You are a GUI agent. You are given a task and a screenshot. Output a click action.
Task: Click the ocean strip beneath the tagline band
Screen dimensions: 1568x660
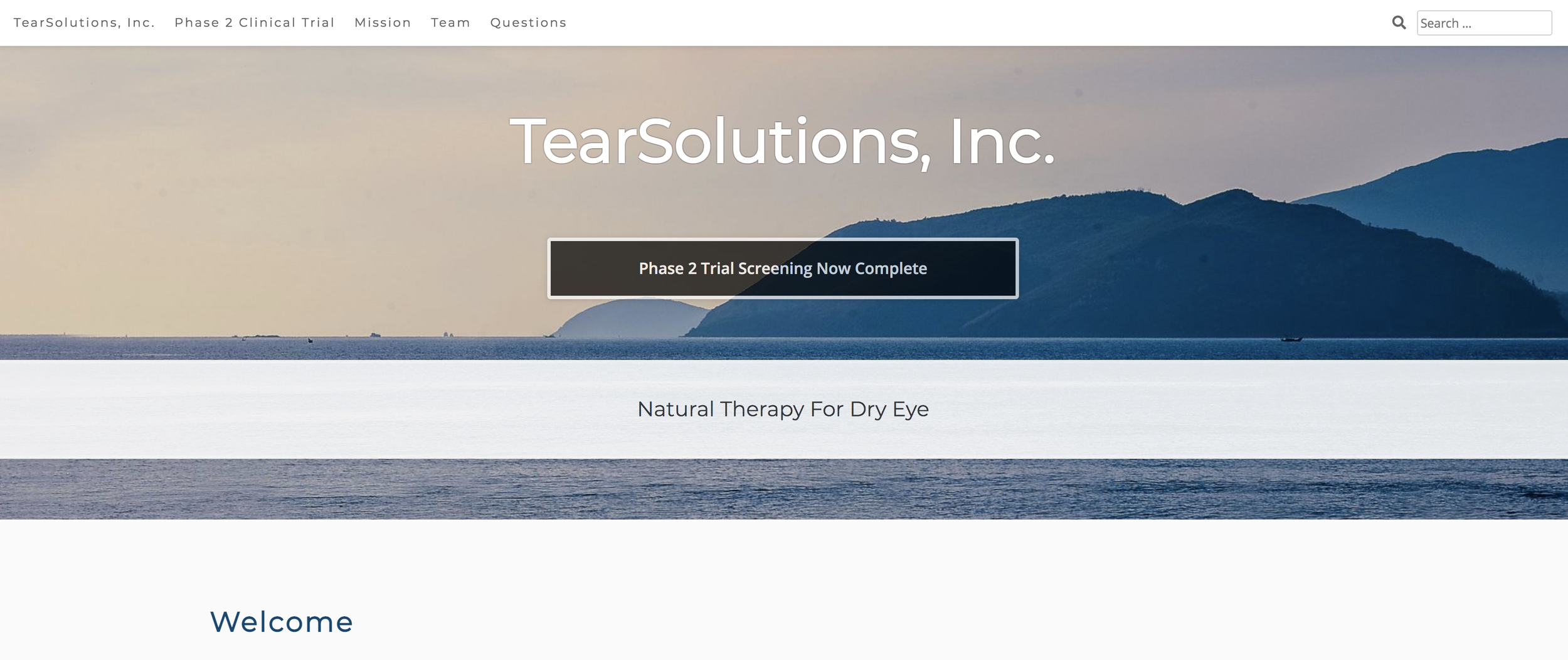[784, 489]
